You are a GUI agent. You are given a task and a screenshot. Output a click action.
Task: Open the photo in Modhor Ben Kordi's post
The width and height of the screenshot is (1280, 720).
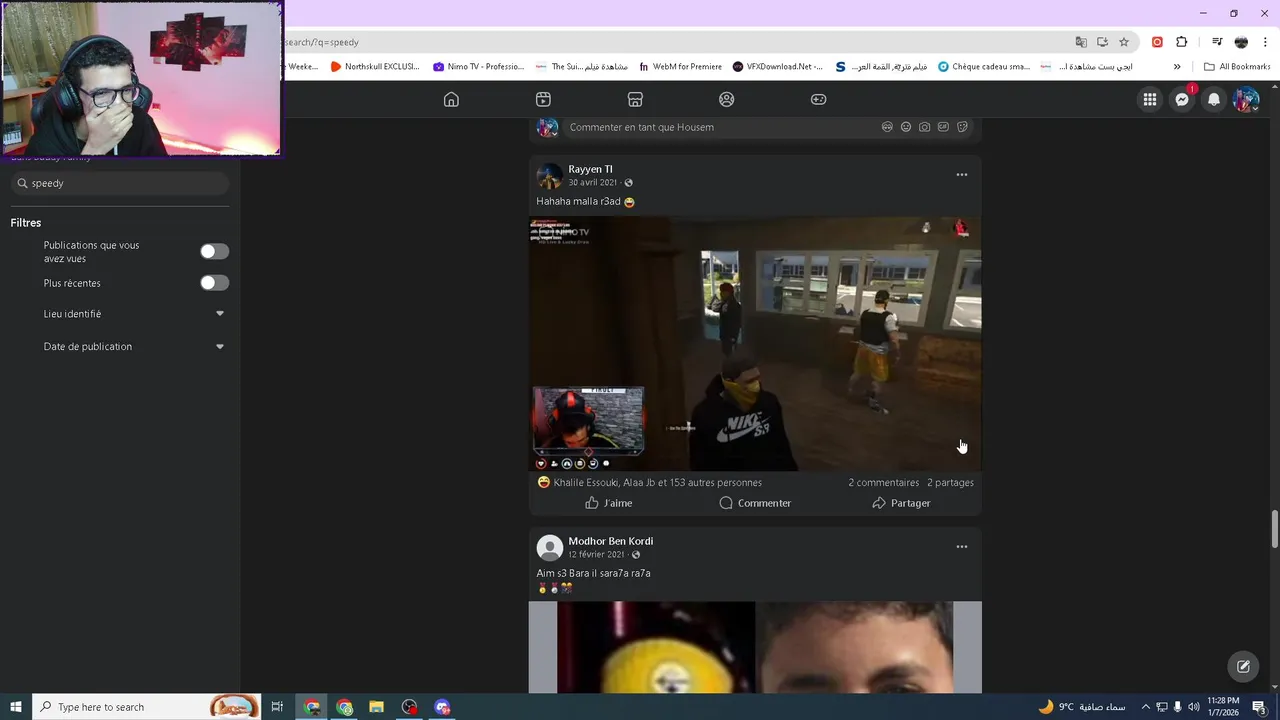click(755, 647)
